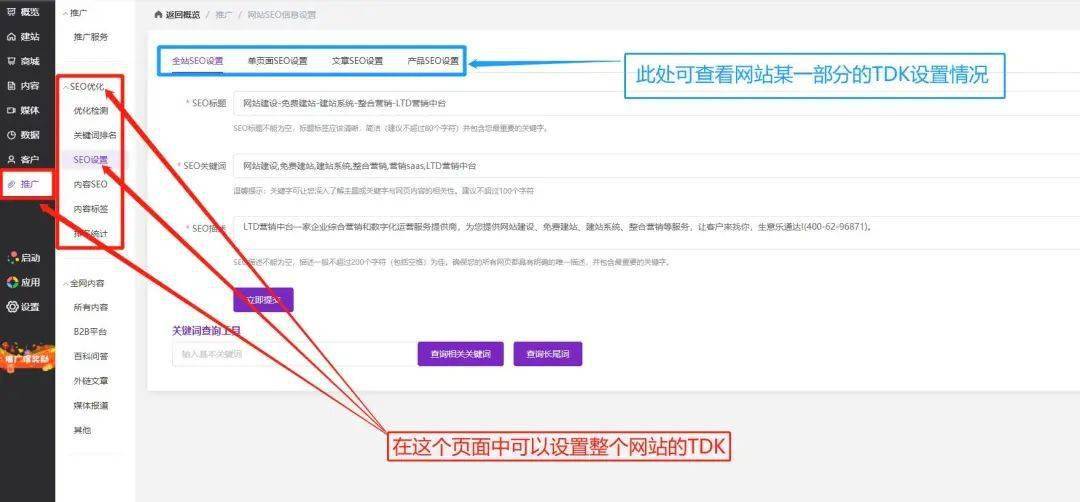Image resolution: width=1080 pixels, height=502 pixels.
Task: Switch to the 文章SEO设置 tab
Action: click(x=357, y=61)
